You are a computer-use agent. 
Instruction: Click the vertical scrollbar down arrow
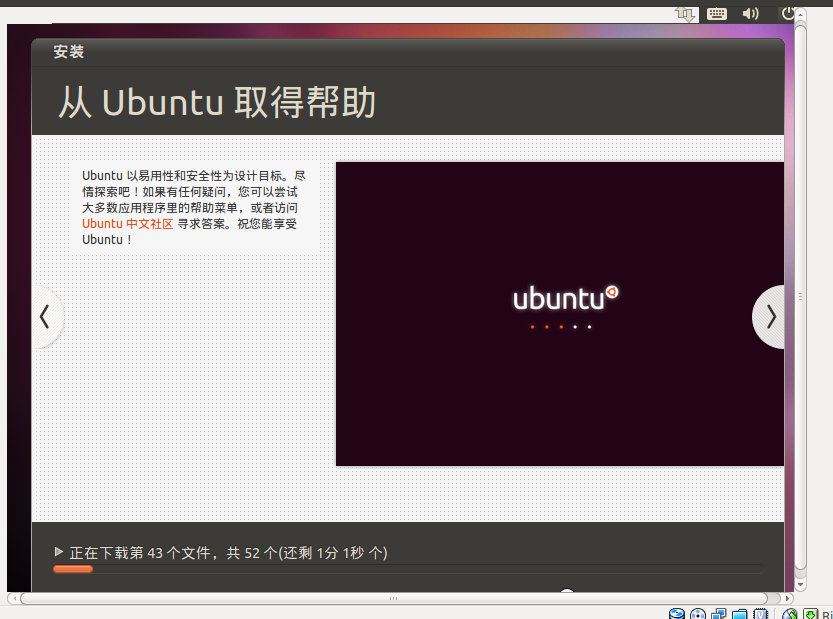coord(800,585)
